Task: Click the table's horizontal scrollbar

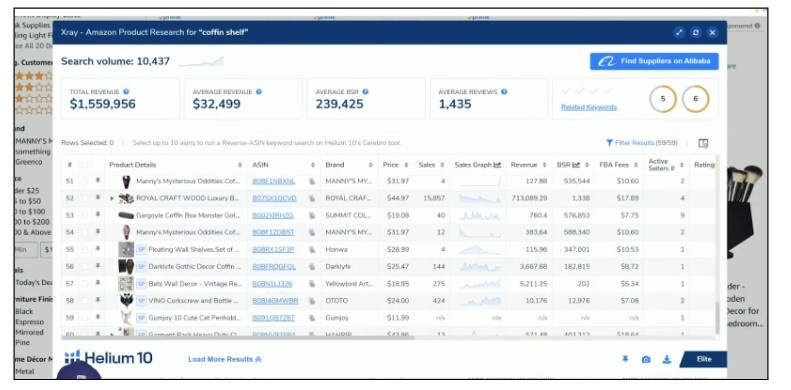Action: pyautogui.click(x=238, y=337)
